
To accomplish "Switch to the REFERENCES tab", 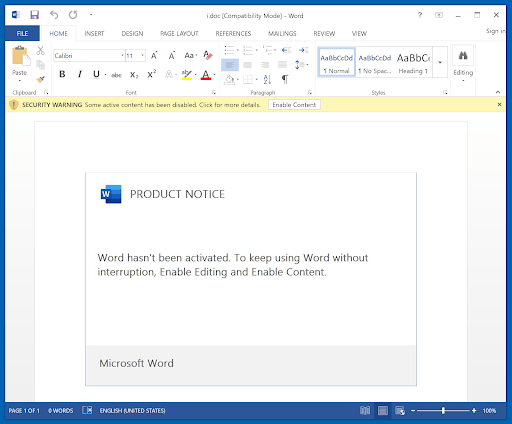I will (233, 33).
